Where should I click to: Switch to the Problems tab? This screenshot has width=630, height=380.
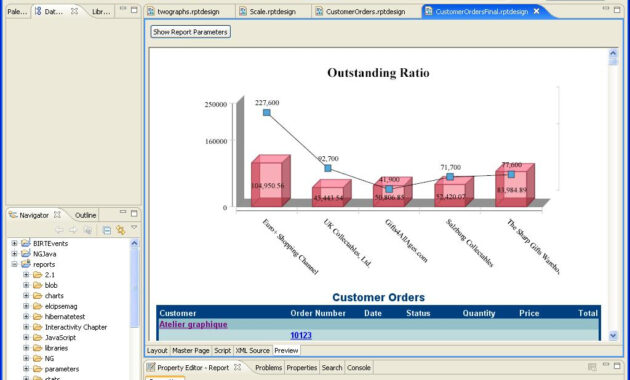269,368
